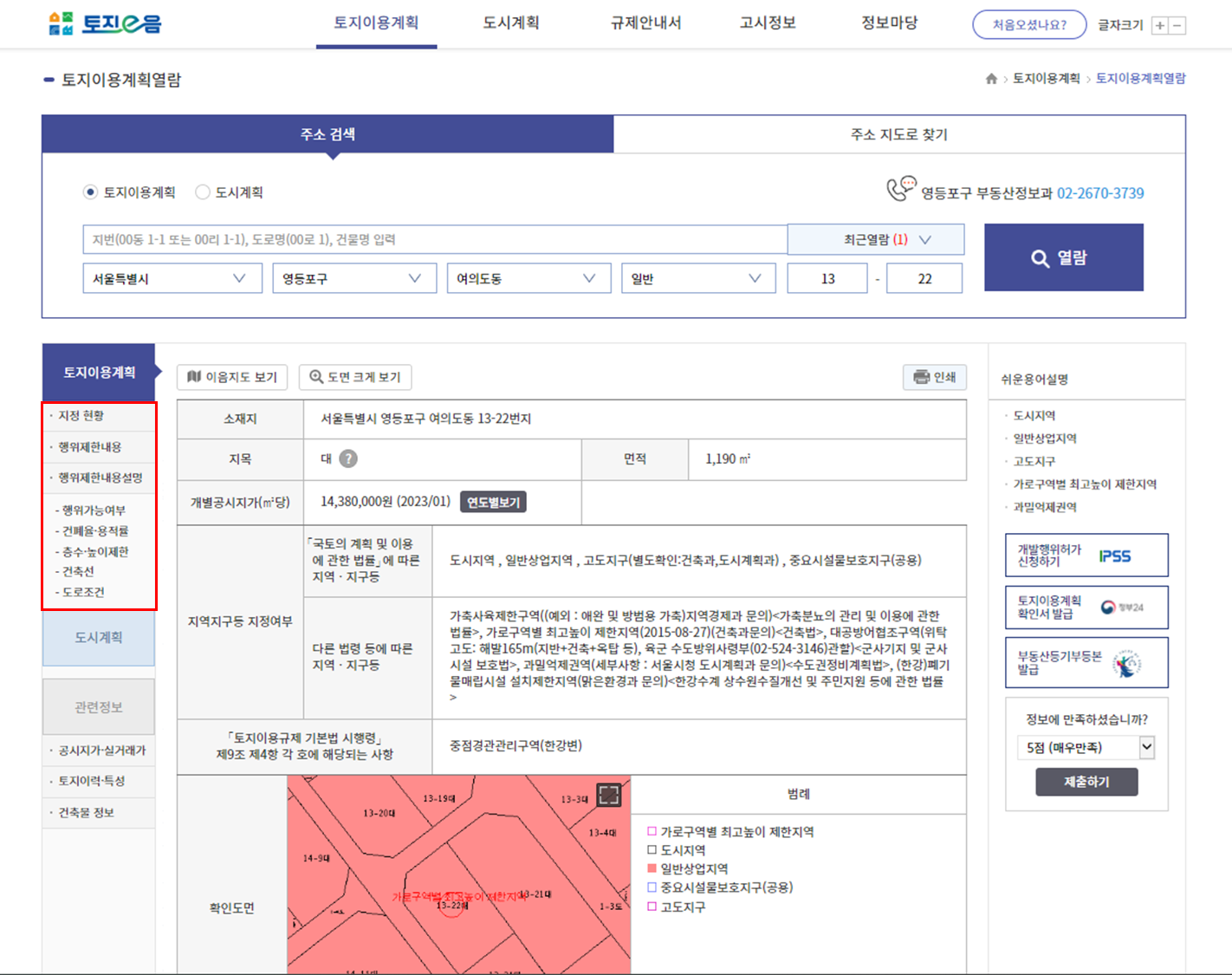Screen dimensions: 1232x975
Task: Open 개발행위허가 신청하기 IPSS banner
Action: pyautogui.click(x=1086, y=556)
